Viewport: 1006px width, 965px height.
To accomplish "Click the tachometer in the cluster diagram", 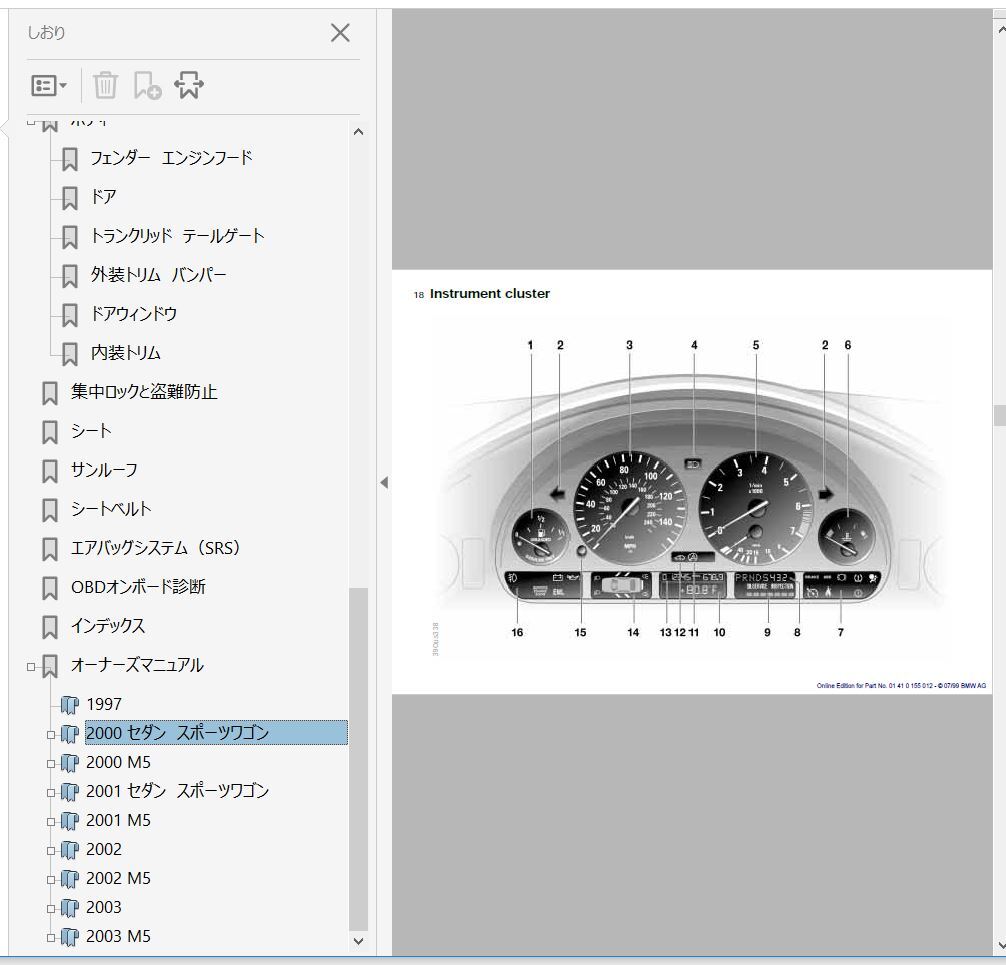I will point(755,506).
